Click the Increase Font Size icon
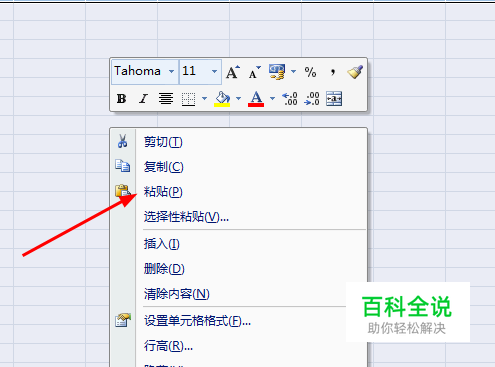This screenshot has width=495, height=367. click(x=233, y=72)
